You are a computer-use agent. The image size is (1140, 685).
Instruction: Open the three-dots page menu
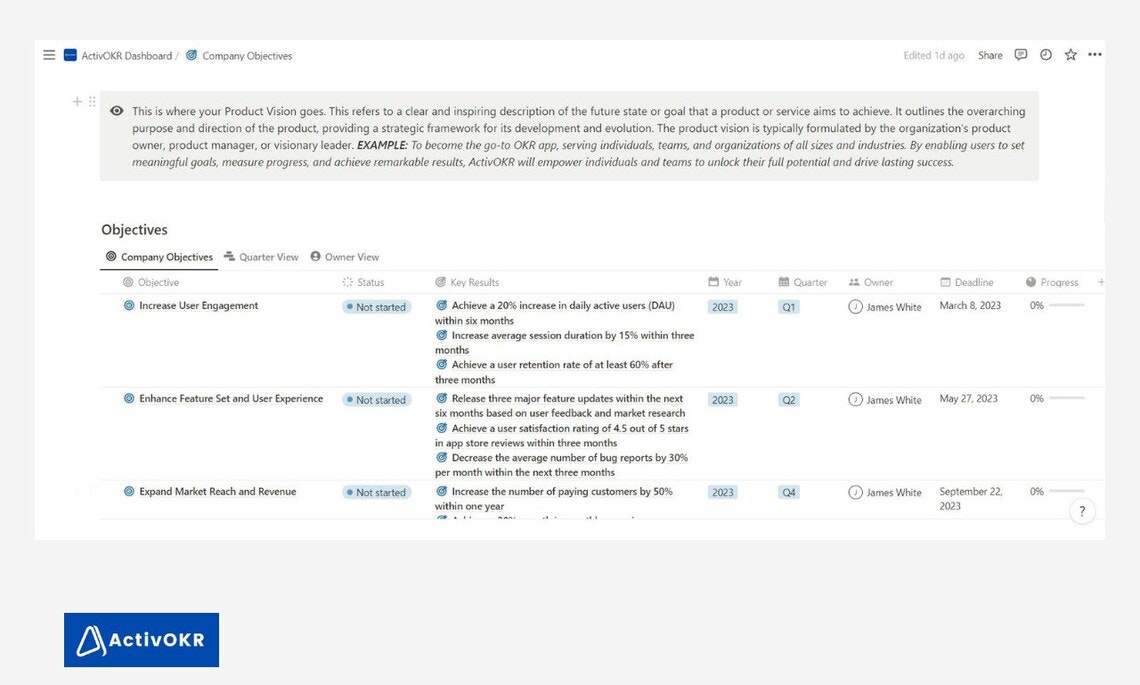point(1094,55)
